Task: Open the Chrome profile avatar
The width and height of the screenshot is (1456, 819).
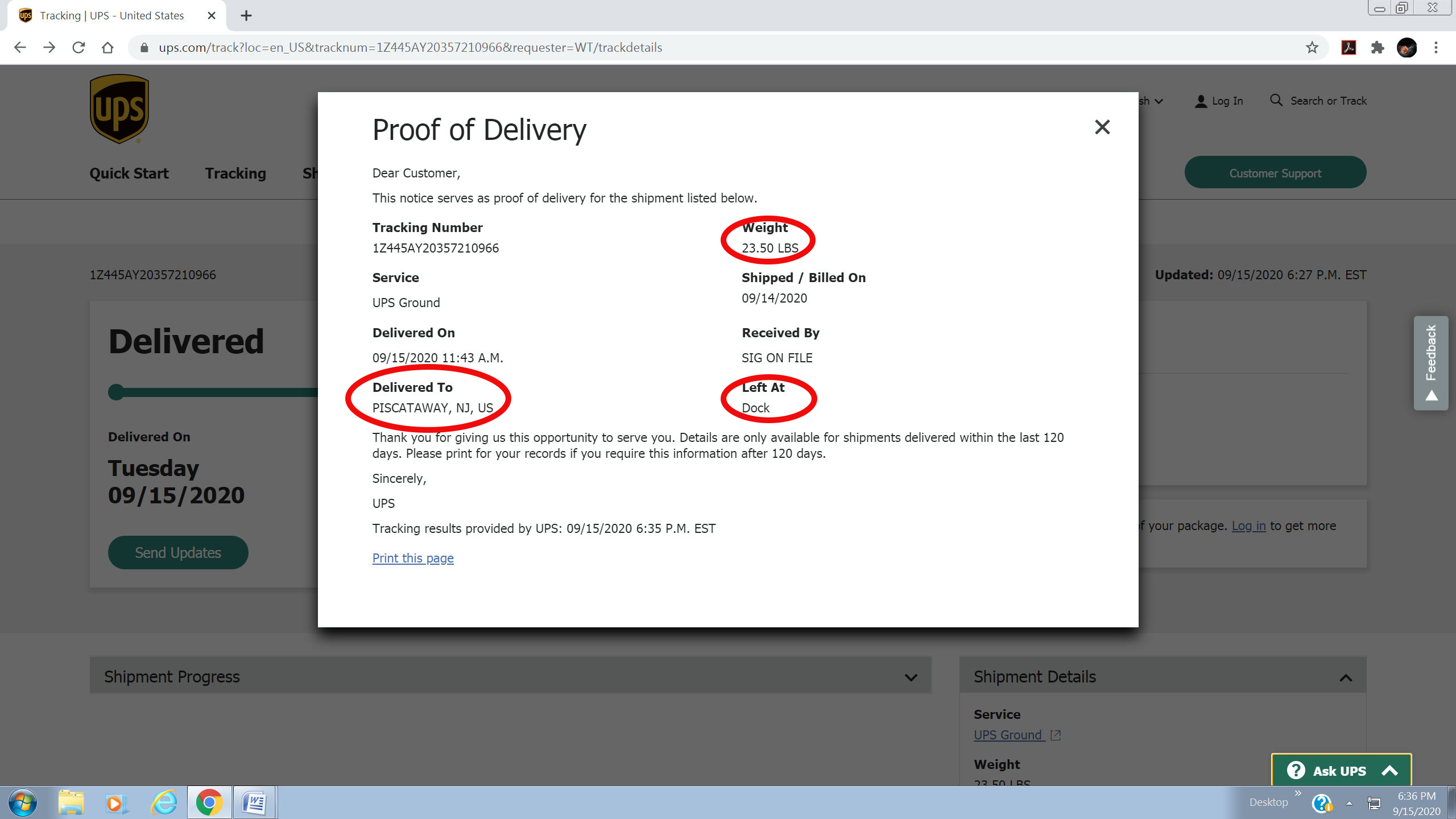Action: [1407, 47]
